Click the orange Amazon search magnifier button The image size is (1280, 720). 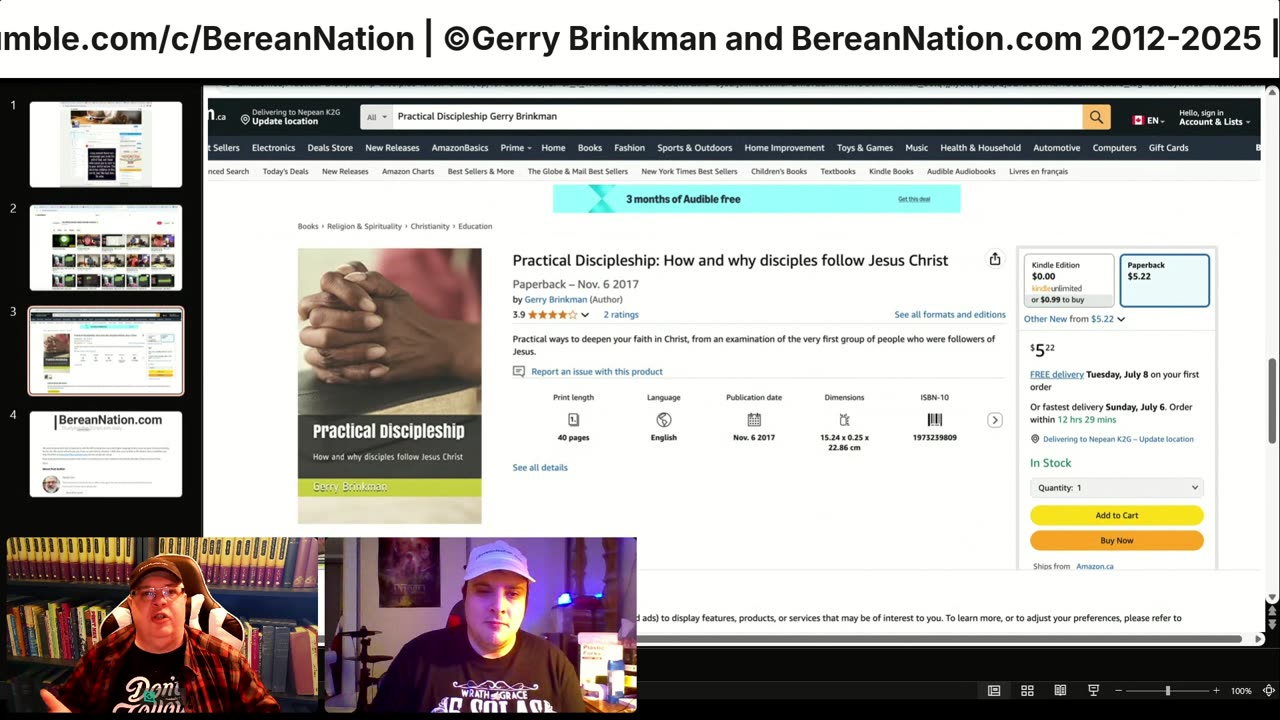pos(1096,117)
